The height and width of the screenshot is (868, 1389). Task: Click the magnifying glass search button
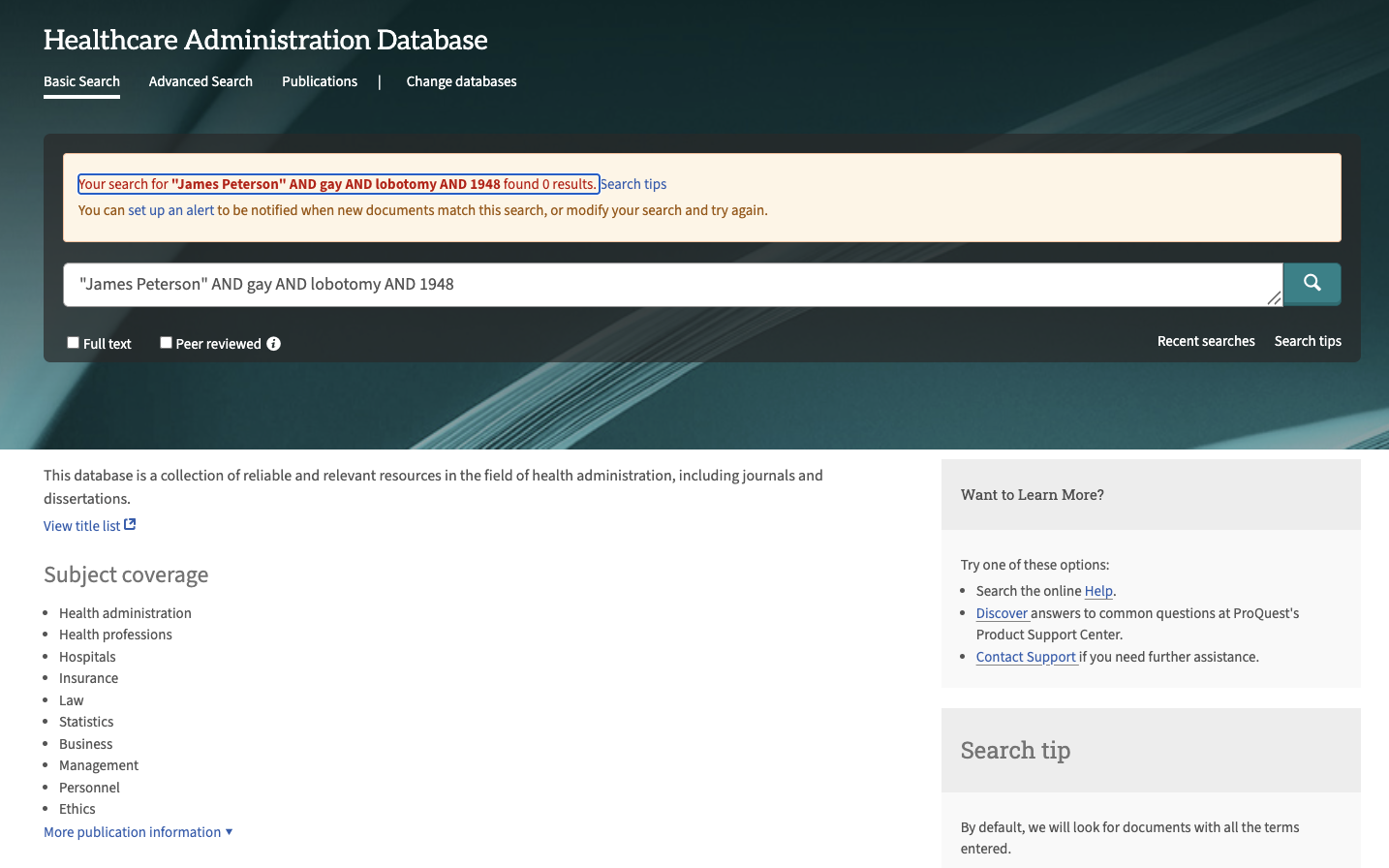coord(1312,284)
